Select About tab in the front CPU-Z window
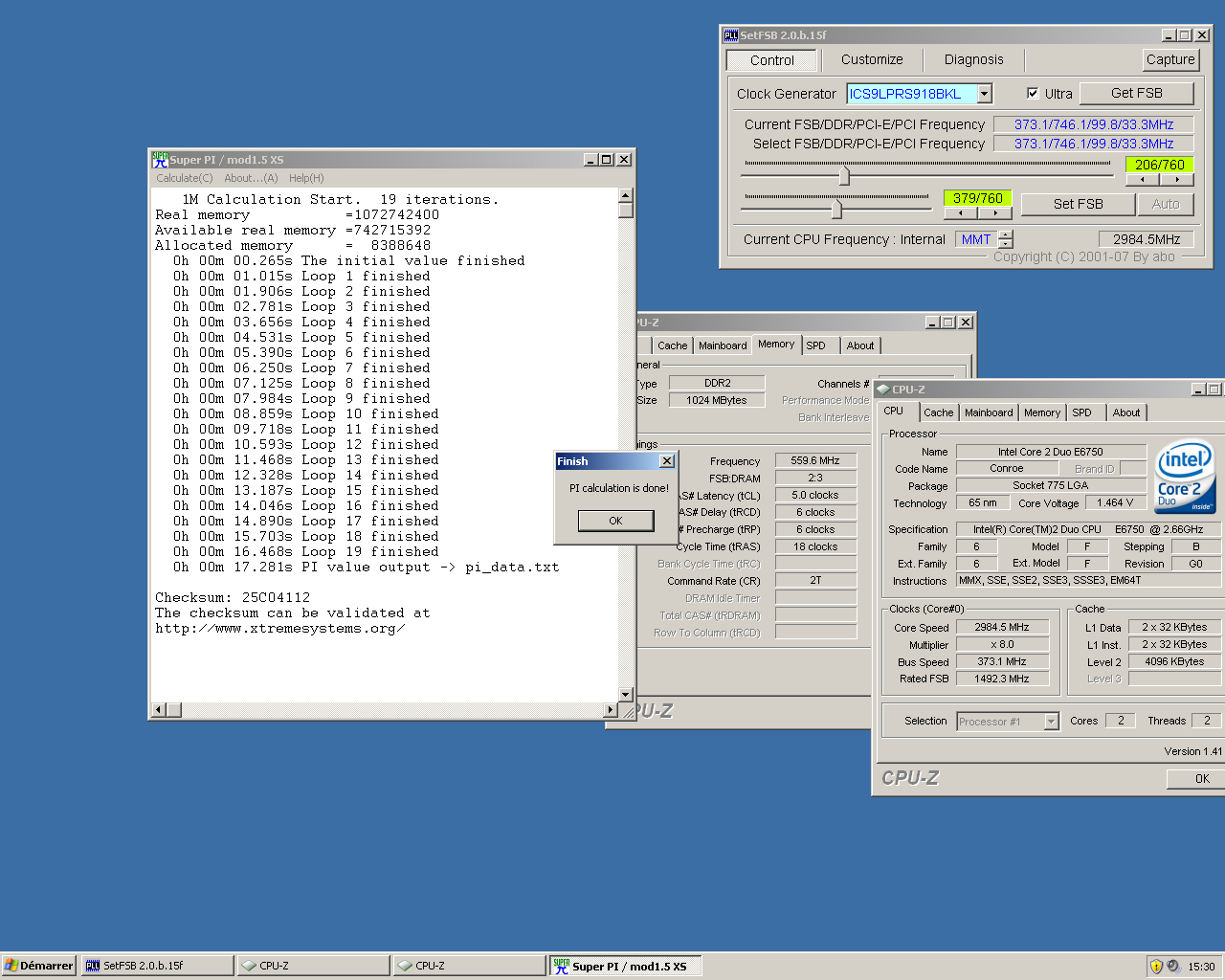Screen dimensions: 1225x980 (1126, 412)
